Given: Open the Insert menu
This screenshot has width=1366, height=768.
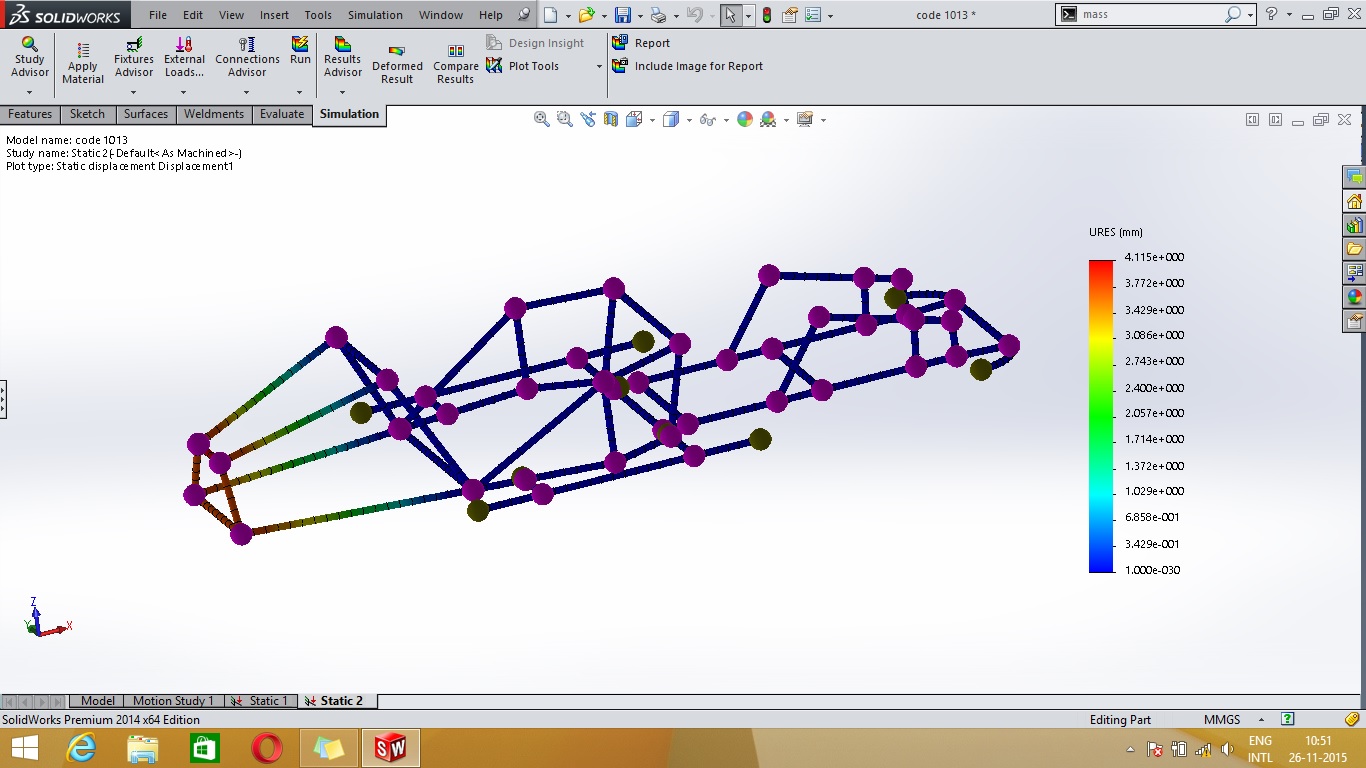Looking at the screenshot, I should pyautogui.click(x=274, y=15).
